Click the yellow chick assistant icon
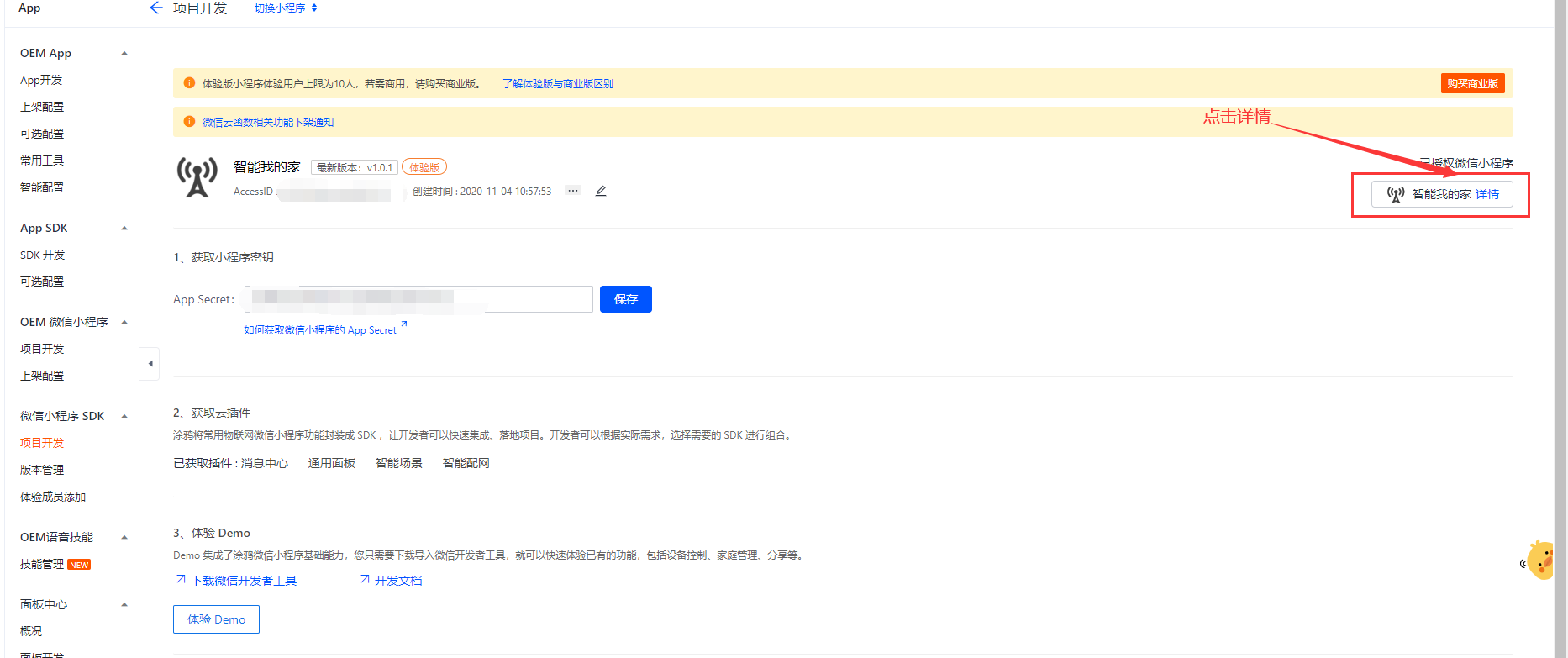 (x=1539, y=561)
